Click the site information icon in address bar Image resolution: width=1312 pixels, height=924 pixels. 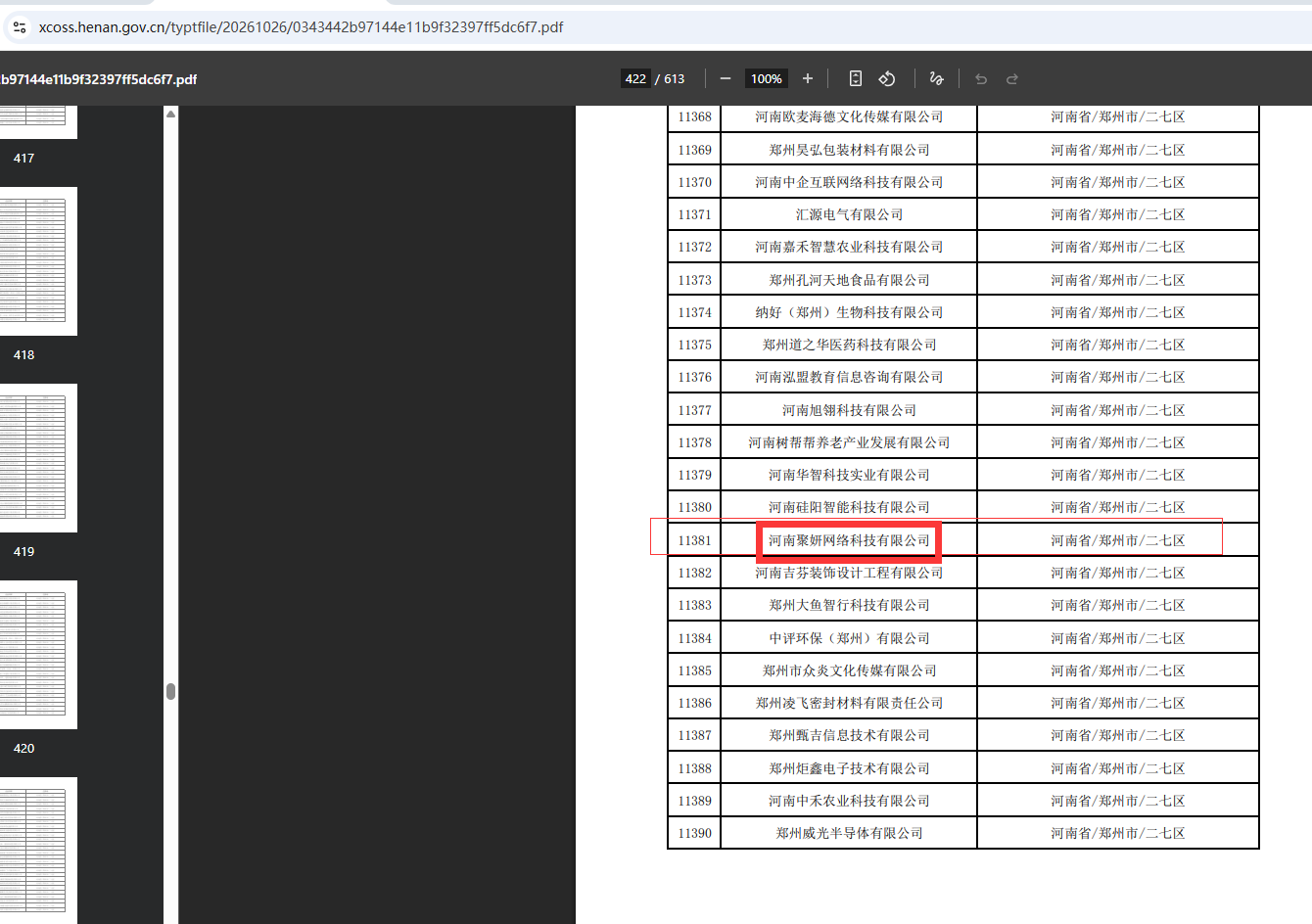[20, 27]
